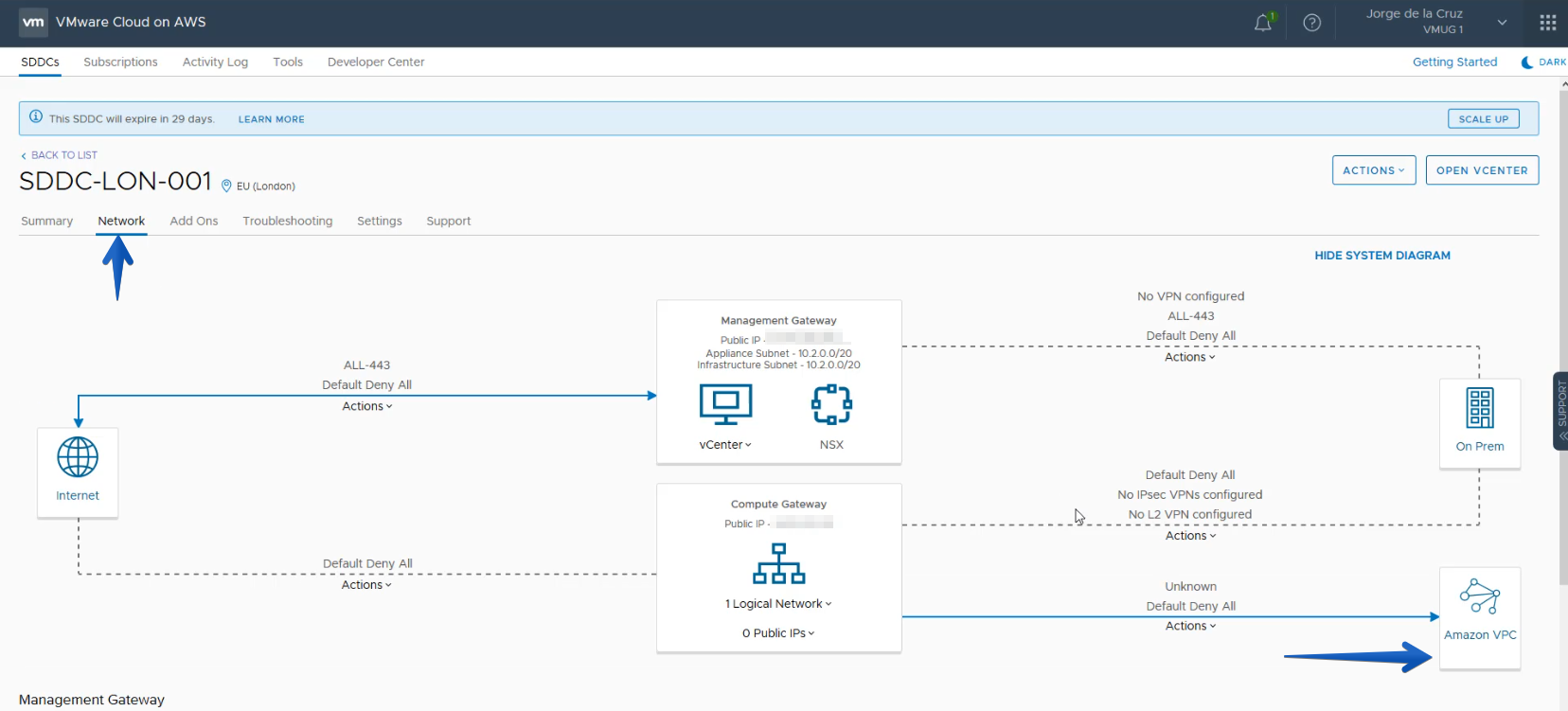Viewport: 1568px width, 711px height.
Task: Click the OPEN VCENTER button
Action: pos(1482,170)
